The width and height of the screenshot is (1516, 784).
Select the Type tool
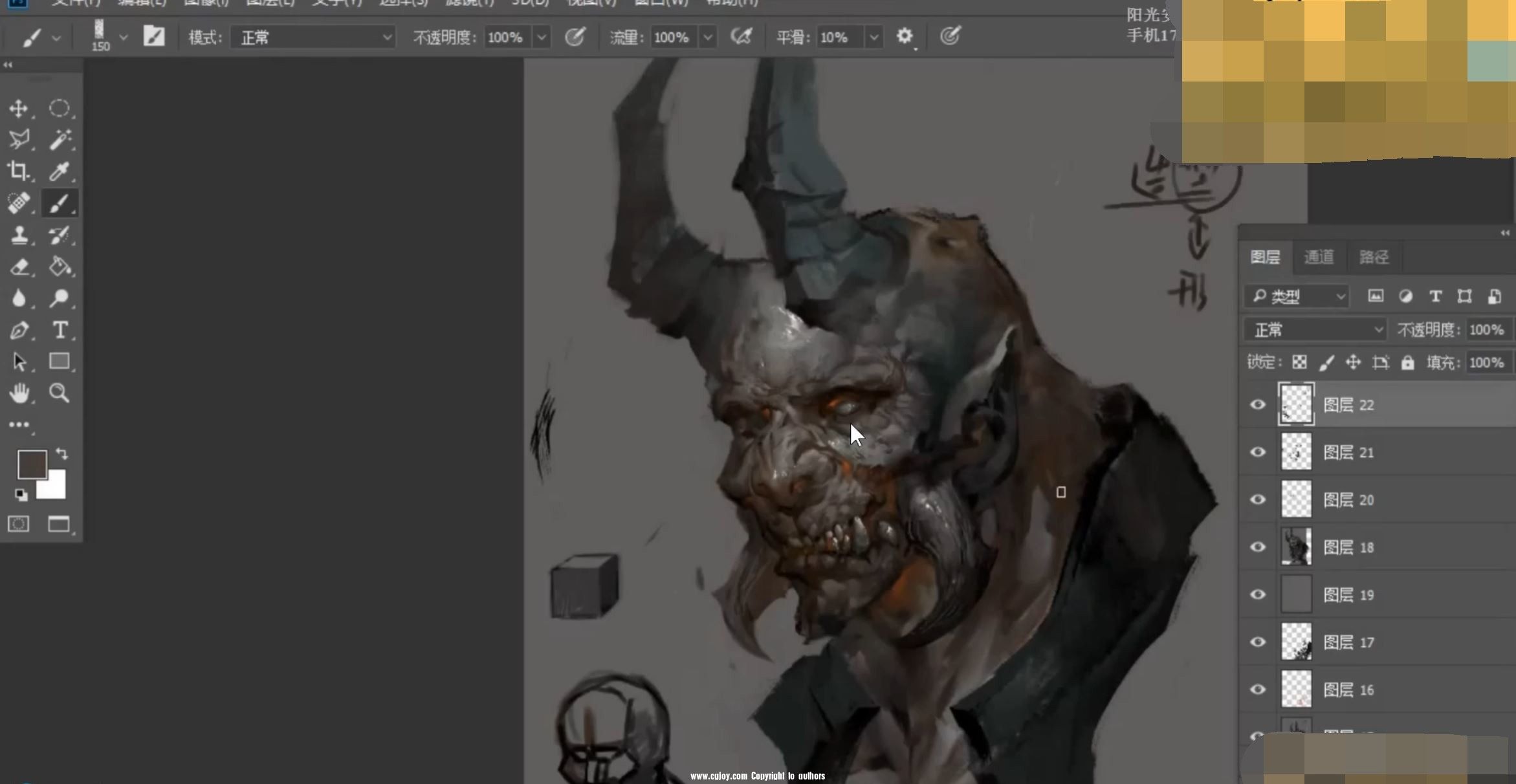(x=60, y=330)
